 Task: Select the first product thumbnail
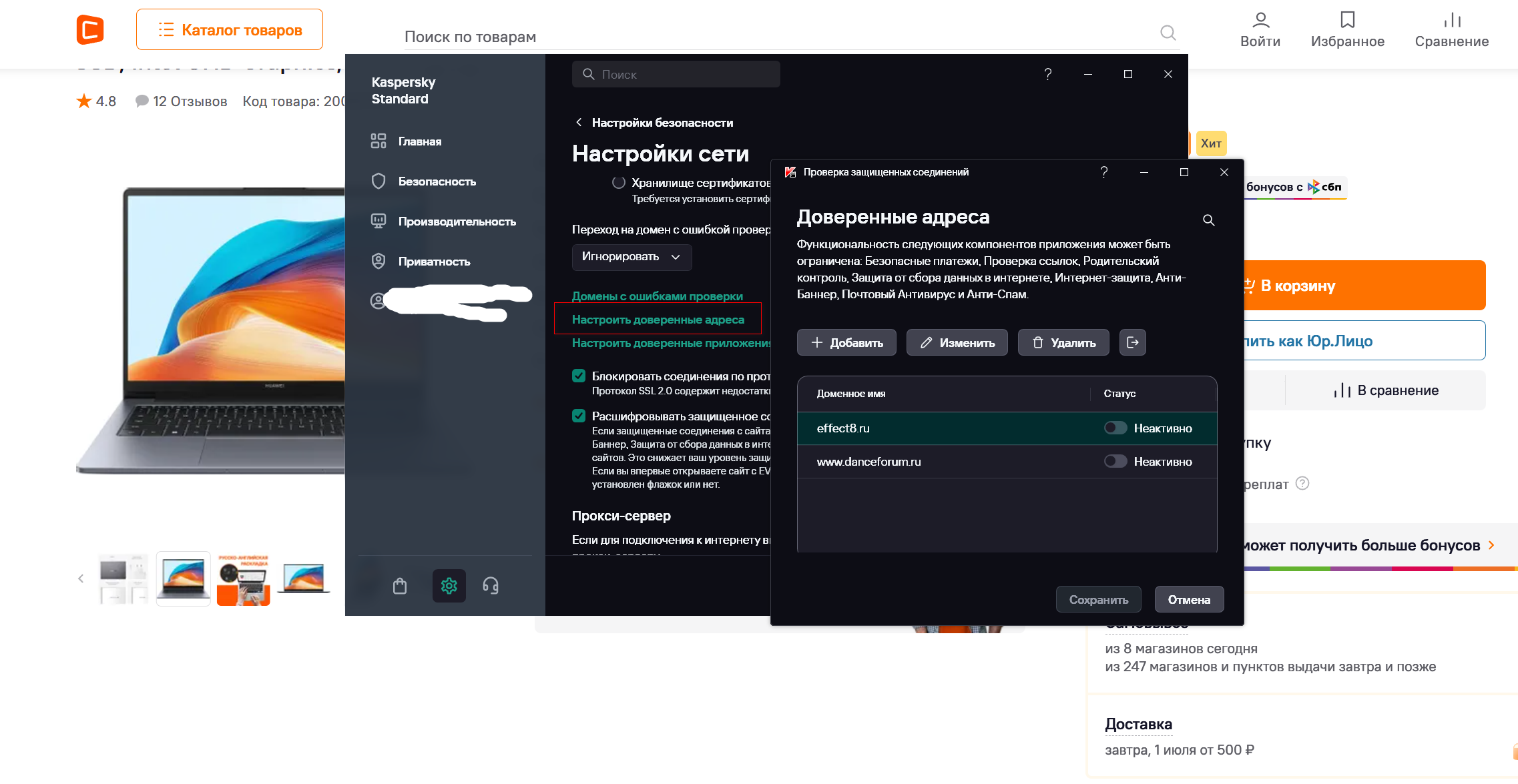coord(123,578)
